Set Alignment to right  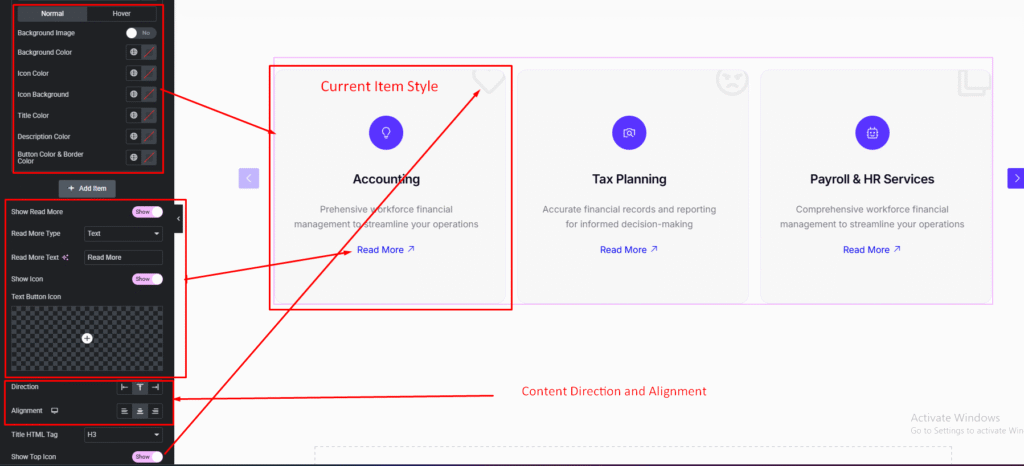(x=156, y=411)
